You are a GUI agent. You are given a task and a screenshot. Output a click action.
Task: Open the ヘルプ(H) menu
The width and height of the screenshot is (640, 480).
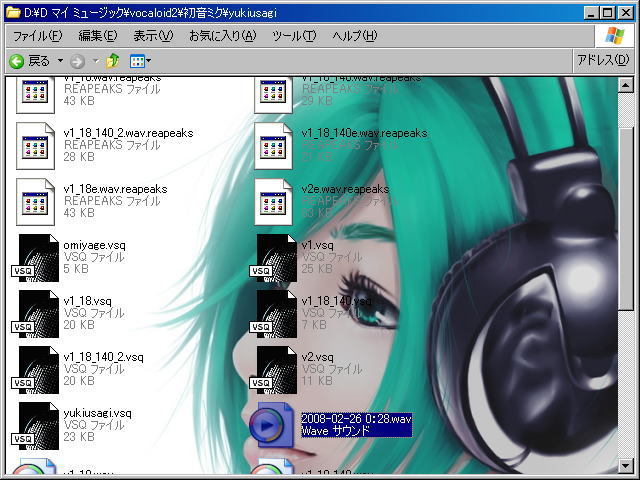pos(354,36)
